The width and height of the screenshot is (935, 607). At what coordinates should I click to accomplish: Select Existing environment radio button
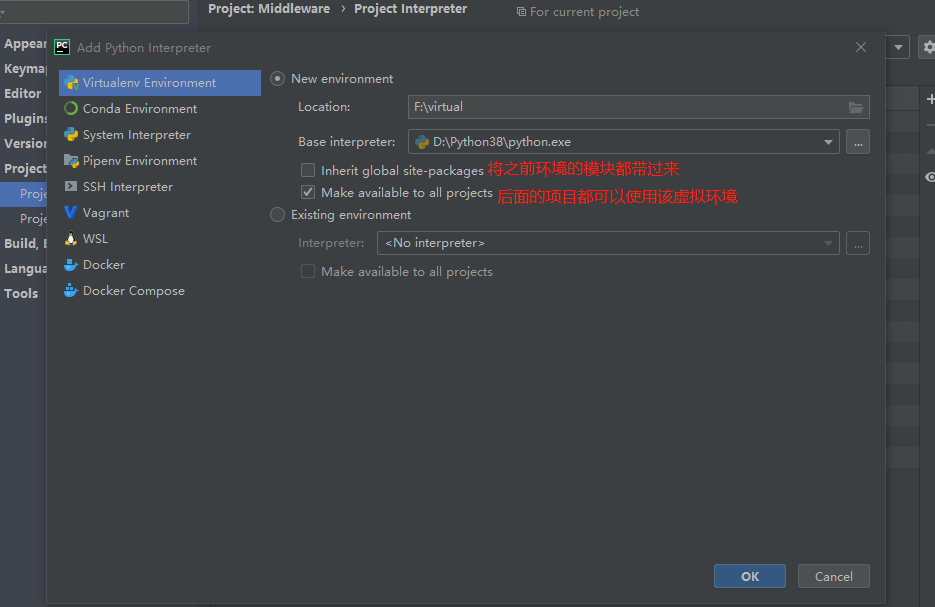click(x=277, y=215)
